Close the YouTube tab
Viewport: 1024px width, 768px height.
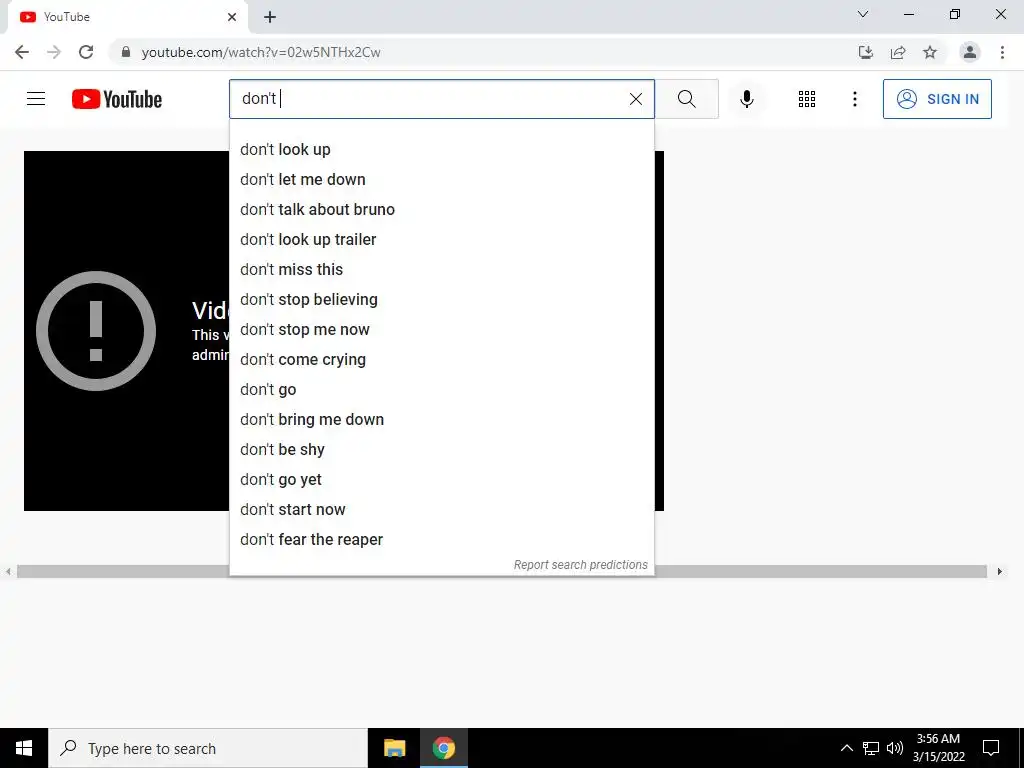pos(232,17)
